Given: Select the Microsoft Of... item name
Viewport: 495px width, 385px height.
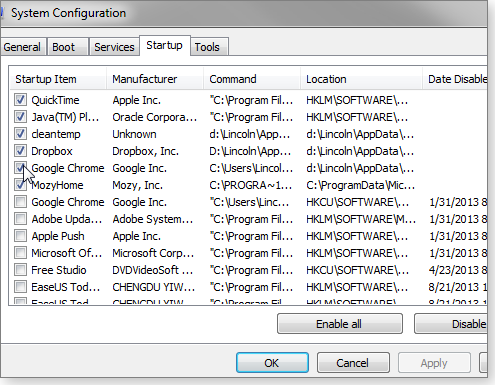Looking at the screenshot, I should [x=66, y=253].
